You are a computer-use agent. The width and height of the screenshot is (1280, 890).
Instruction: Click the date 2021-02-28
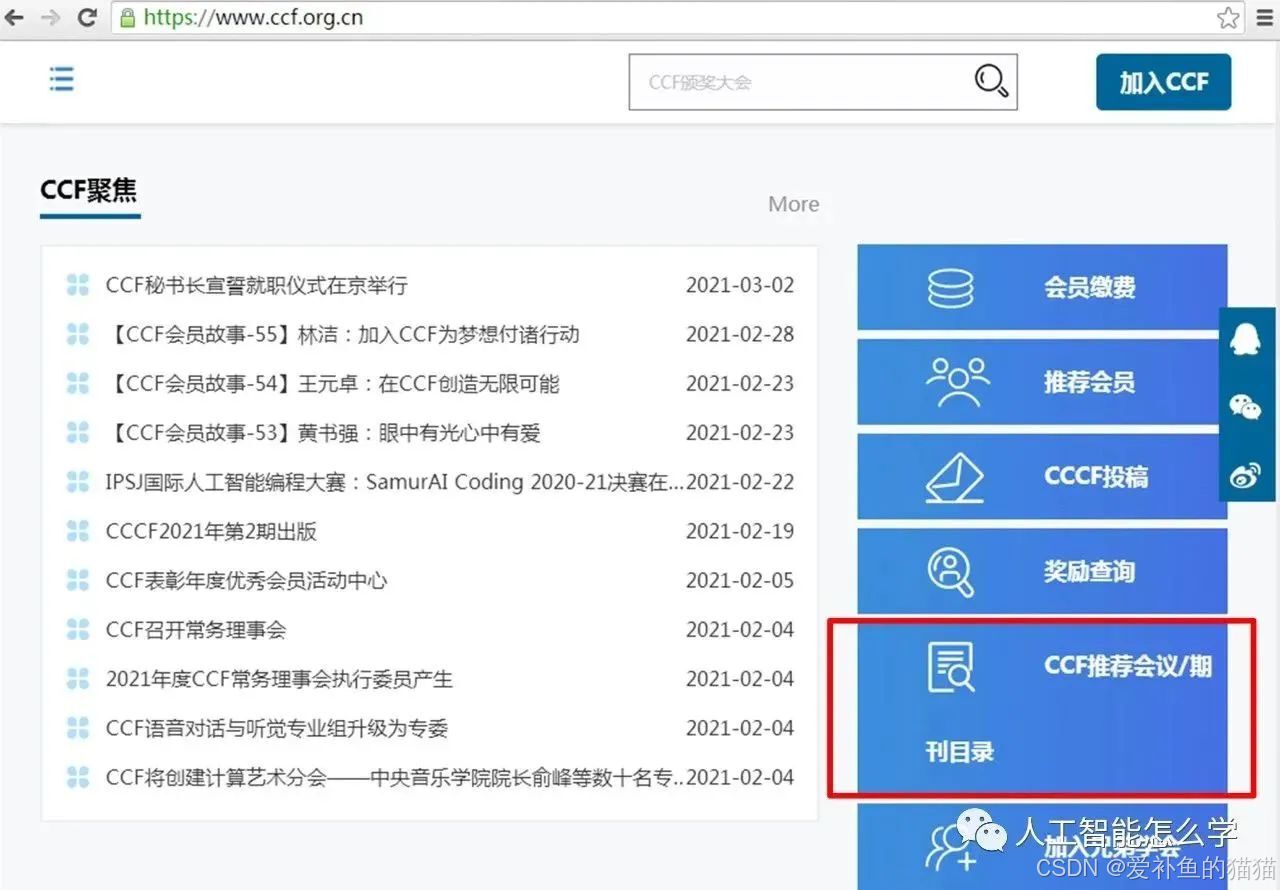coord(740,334)
